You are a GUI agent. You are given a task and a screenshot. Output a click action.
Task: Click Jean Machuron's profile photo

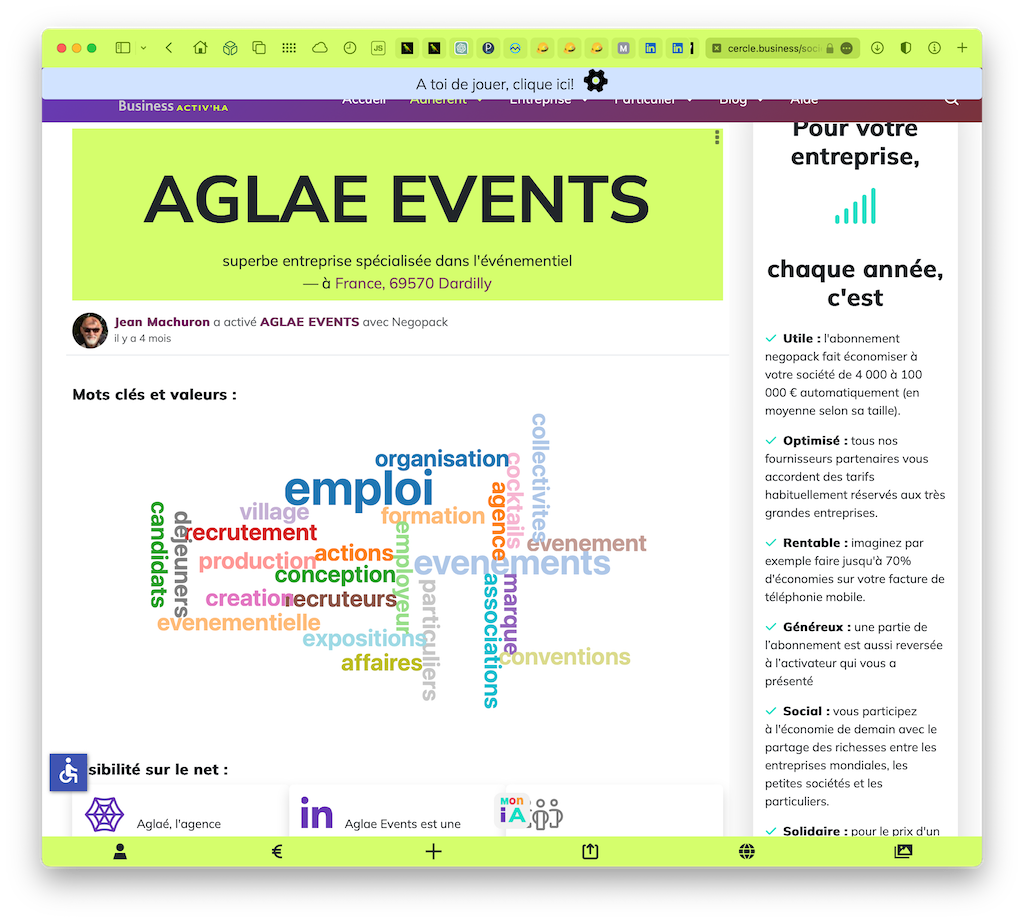tap(90, 330)
